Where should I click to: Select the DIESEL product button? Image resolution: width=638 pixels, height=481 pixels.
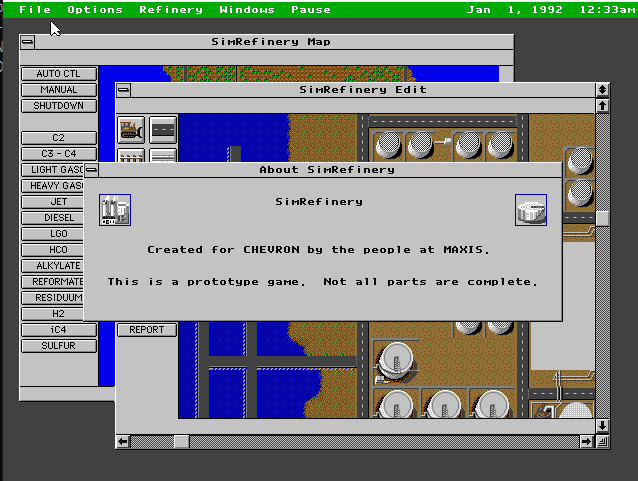[x=58, y=218]
